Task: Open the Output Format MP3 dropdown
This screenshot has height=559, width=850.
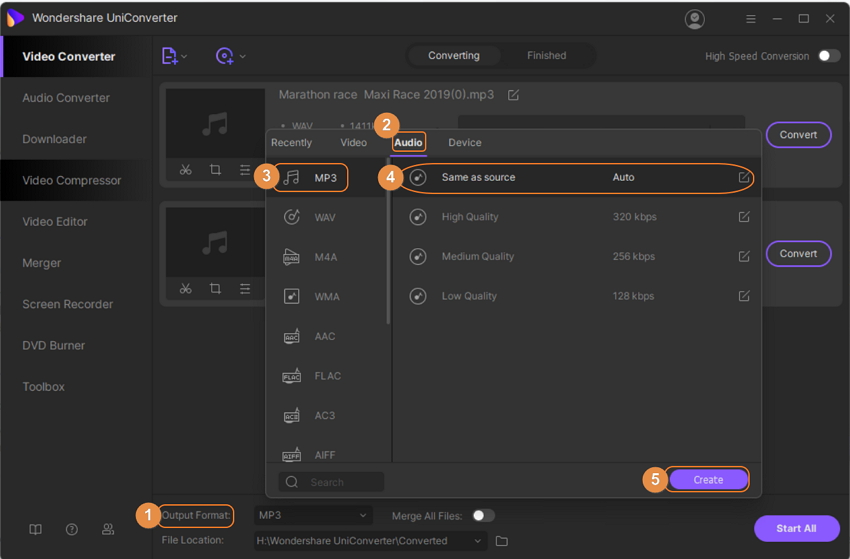Action: (x=313, y=516)
